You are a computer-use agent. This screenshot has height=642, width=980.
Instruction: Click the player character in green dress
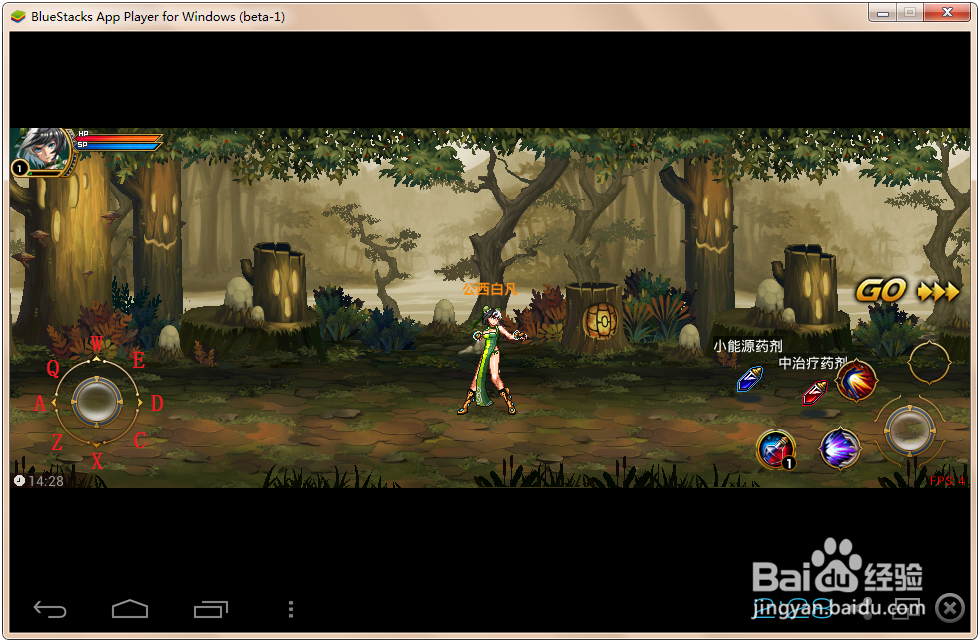494,361
